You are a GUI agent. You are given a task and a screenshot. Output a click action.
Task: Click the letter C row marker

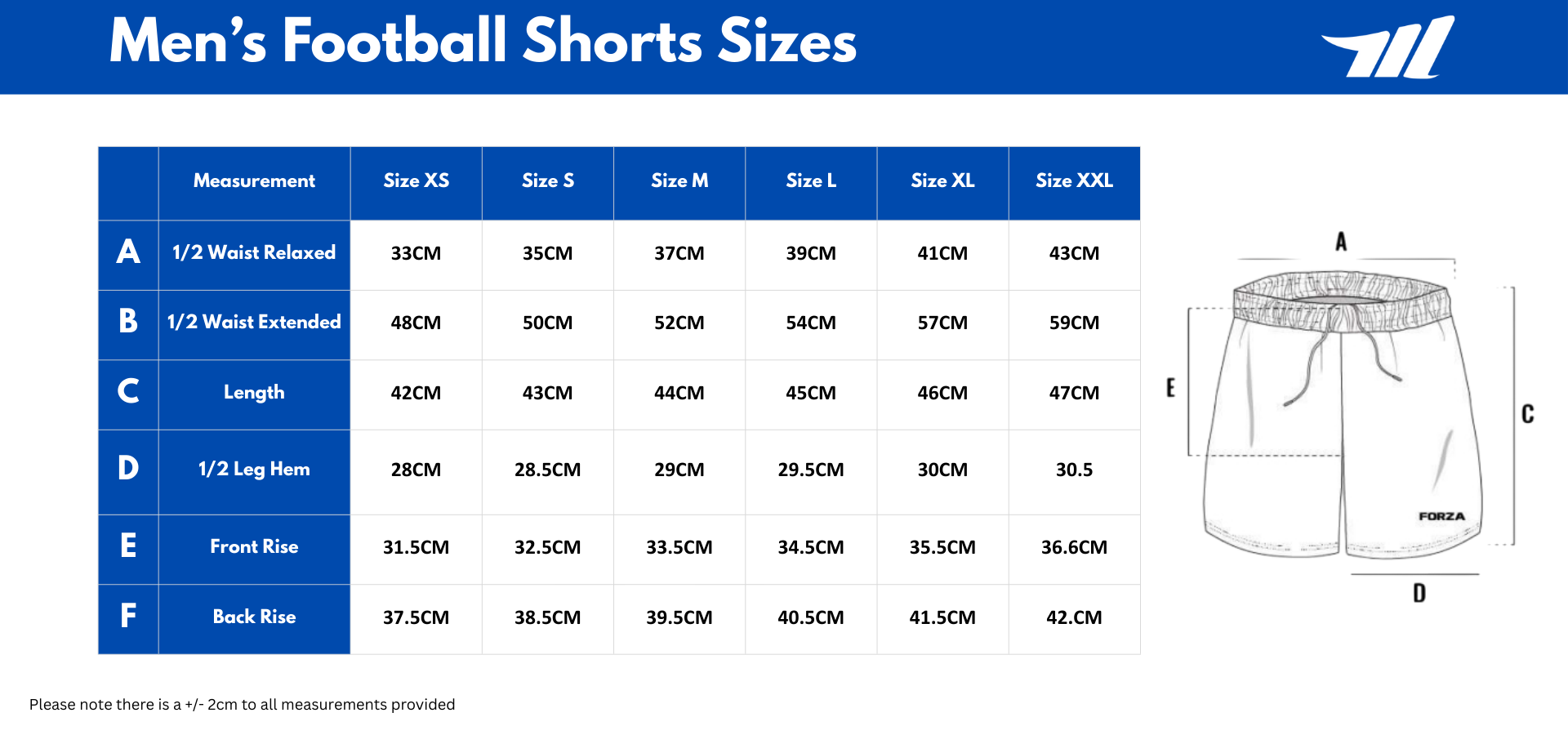(128, 392)
